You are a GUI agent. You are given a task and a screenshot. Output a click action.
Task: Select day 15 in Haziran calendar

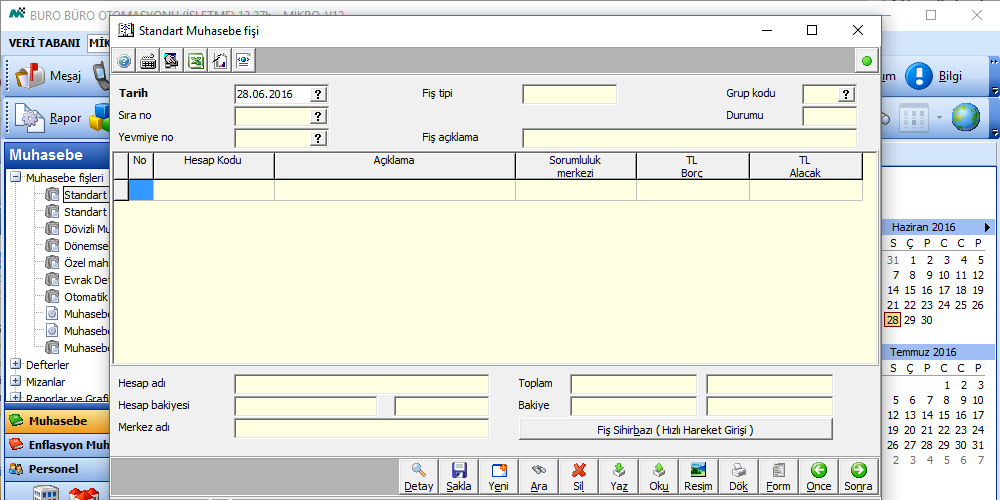pyautogui.click(x=910, y=290)
